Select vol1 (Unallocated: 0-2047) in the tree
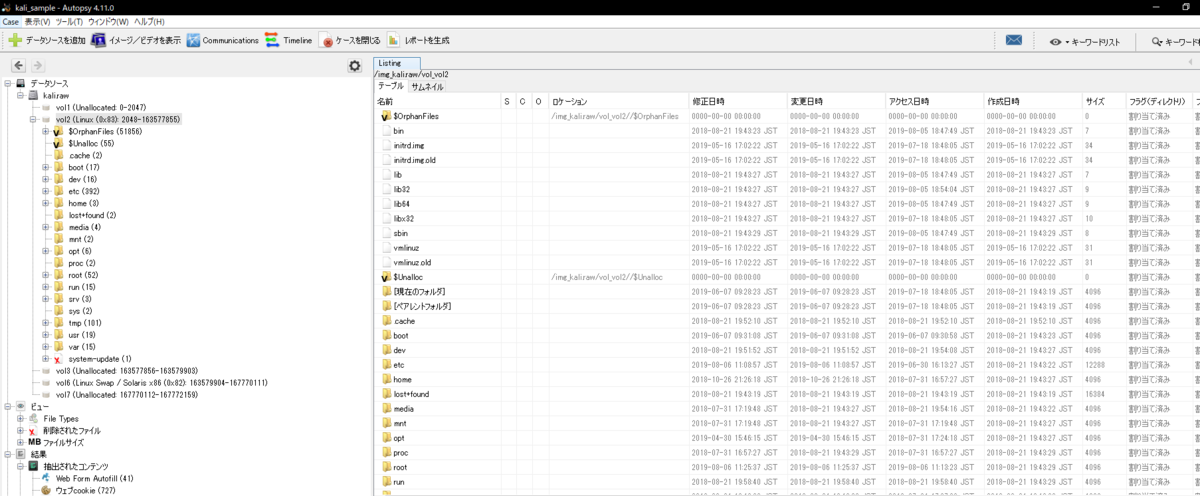 click(101, 107)
